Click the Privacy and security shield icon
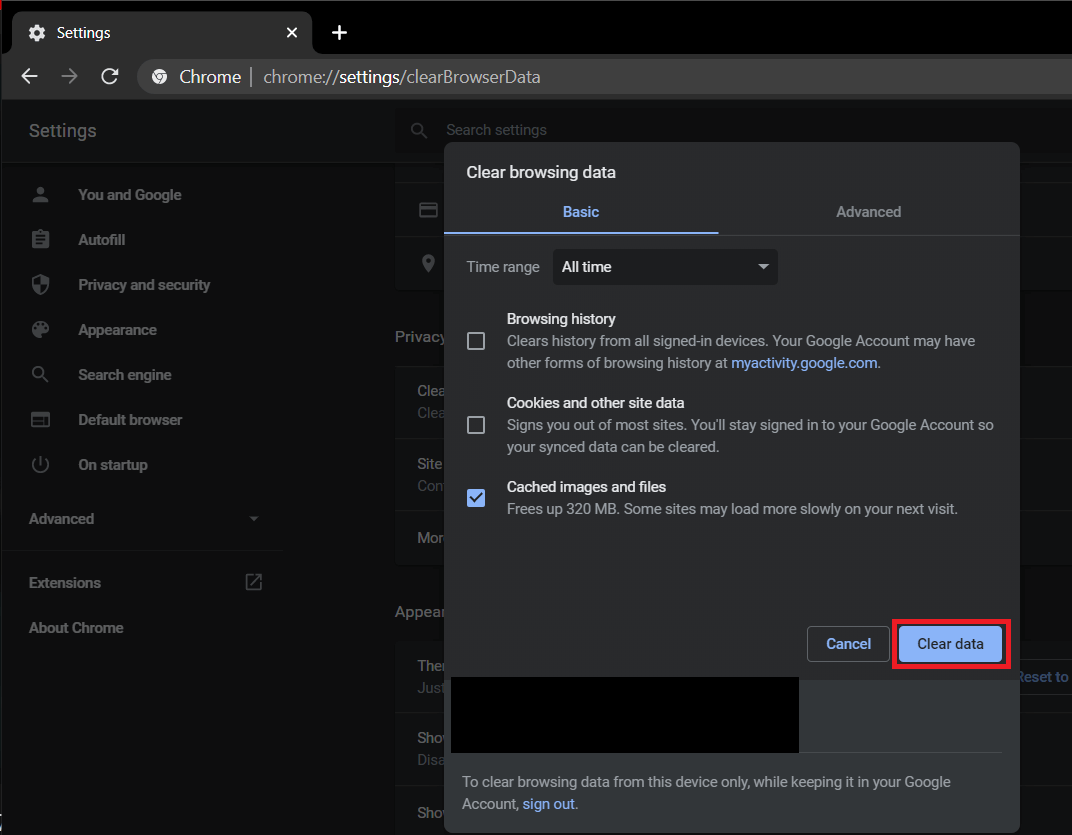 [x=40, y=285]
